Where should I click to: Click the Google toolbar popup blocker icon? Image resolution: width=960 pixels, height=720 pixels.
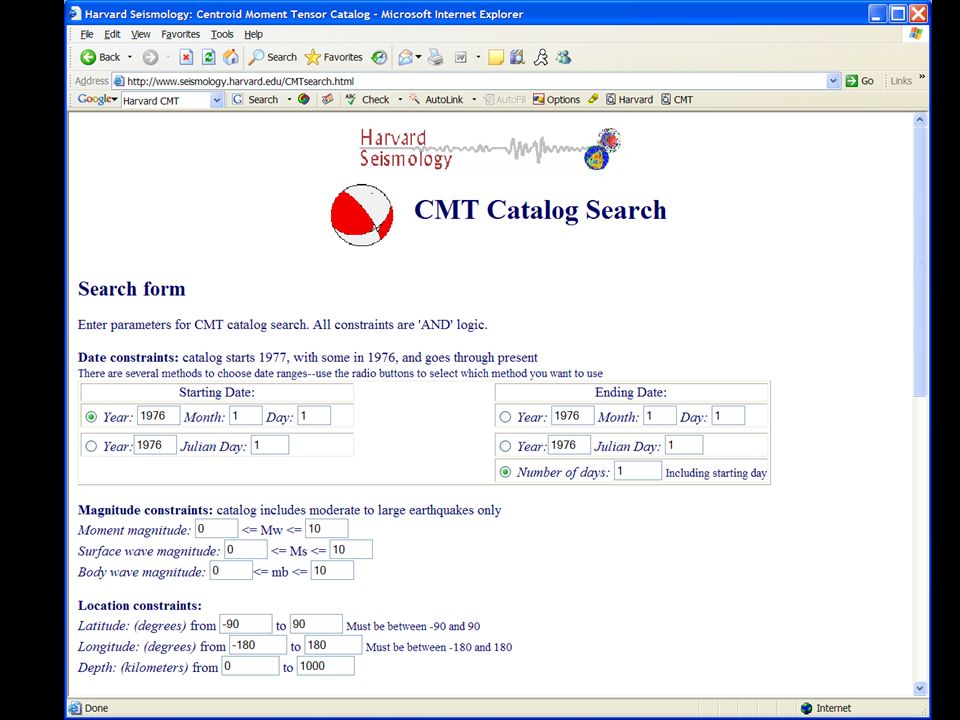coord(328,99)
